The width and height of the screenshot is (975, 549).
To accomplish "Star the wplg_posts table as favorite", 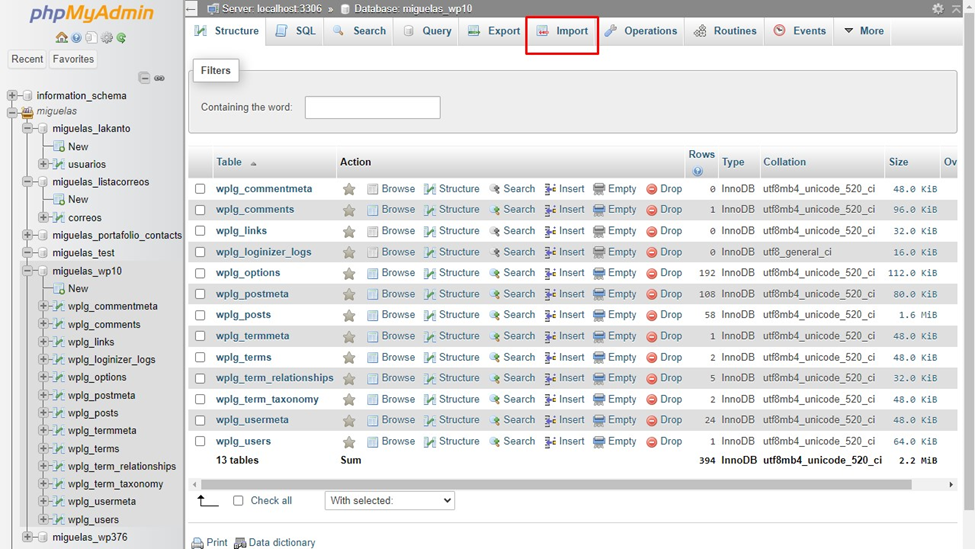I will pos(349,315).
